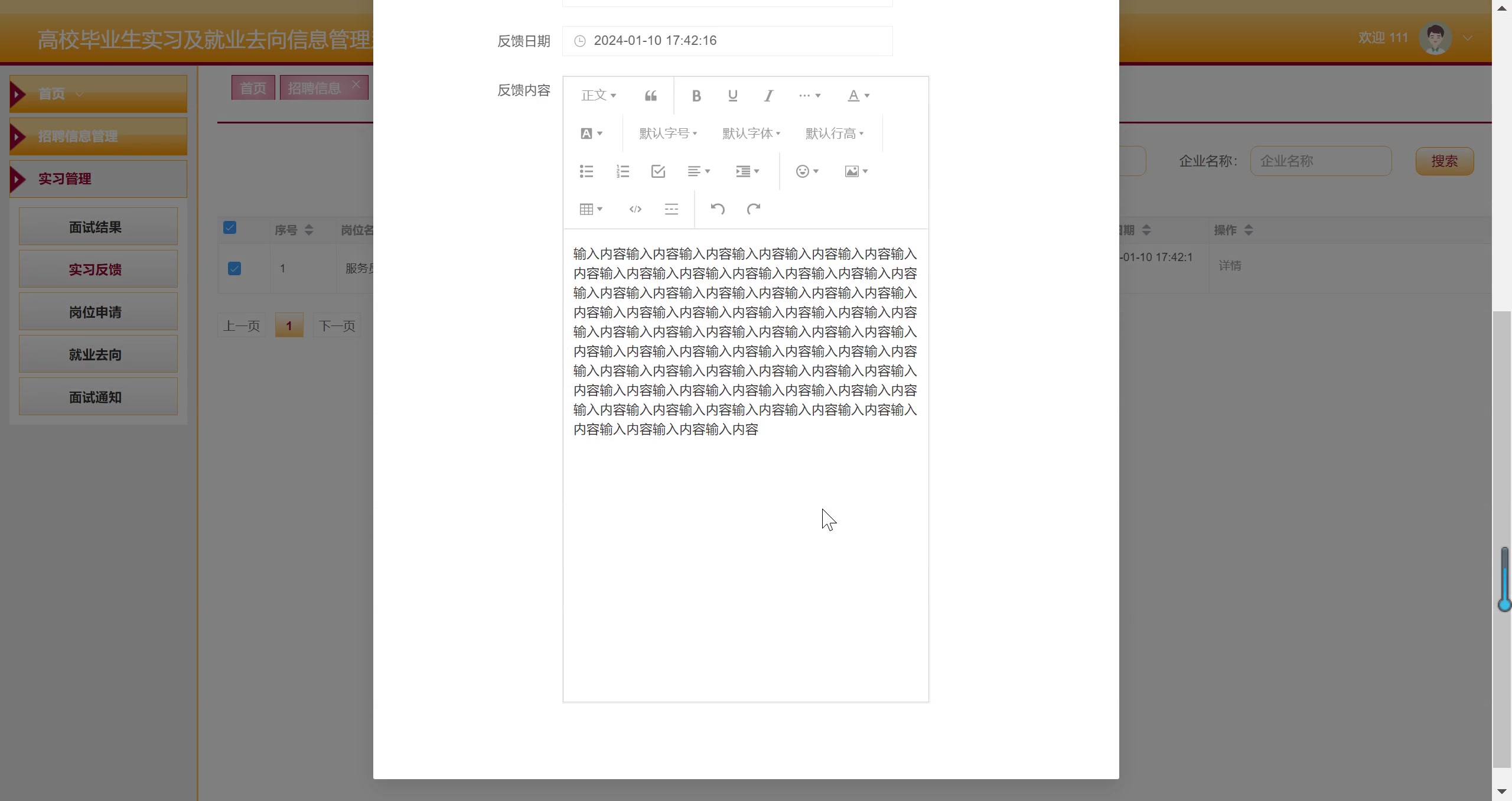Click the 搜索 search button
1512x801 pixels.
pyautogui.click(x=1444, y=161)
